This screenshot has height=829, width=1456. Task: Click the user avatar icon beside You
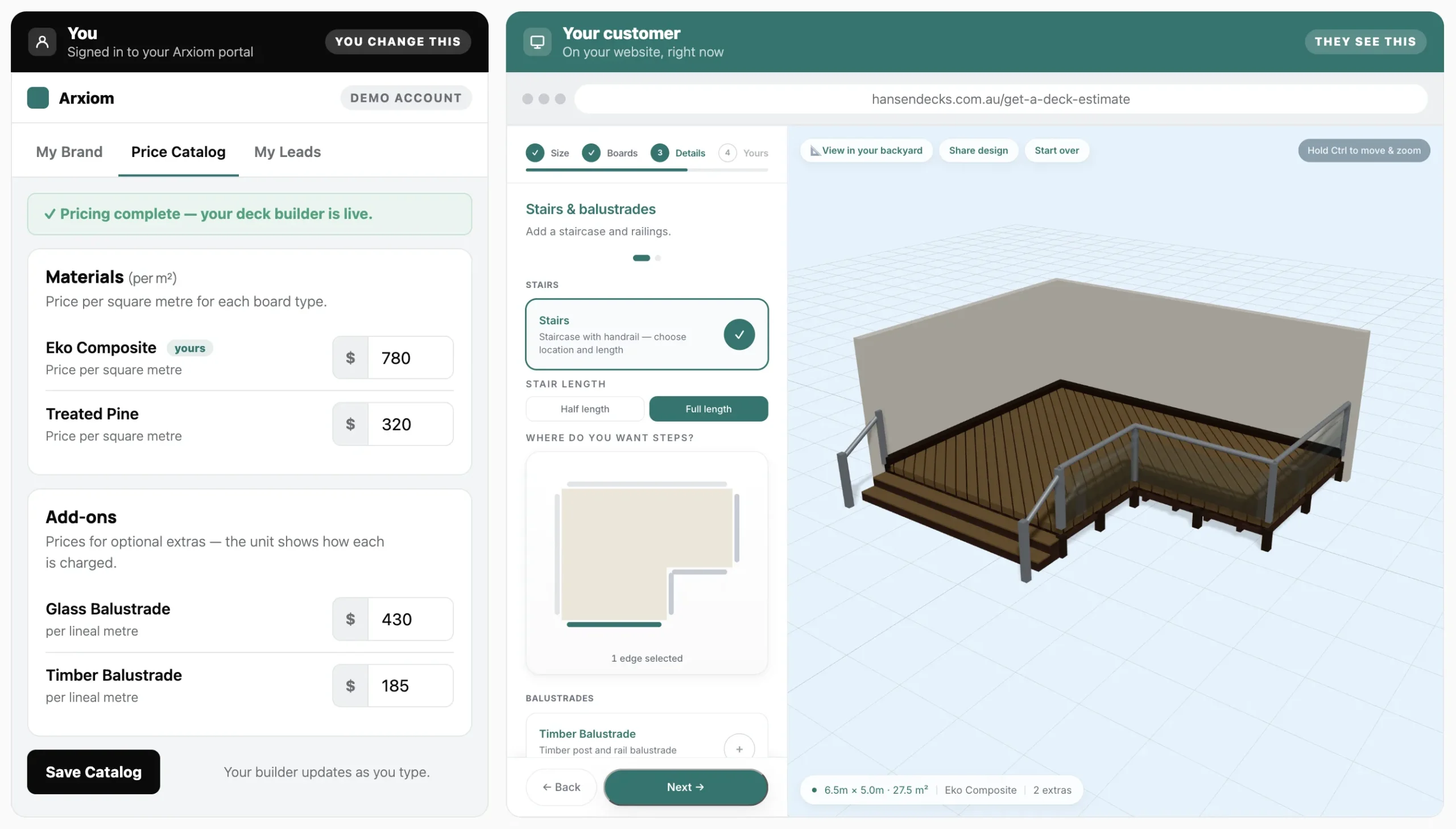click(42, 42)
